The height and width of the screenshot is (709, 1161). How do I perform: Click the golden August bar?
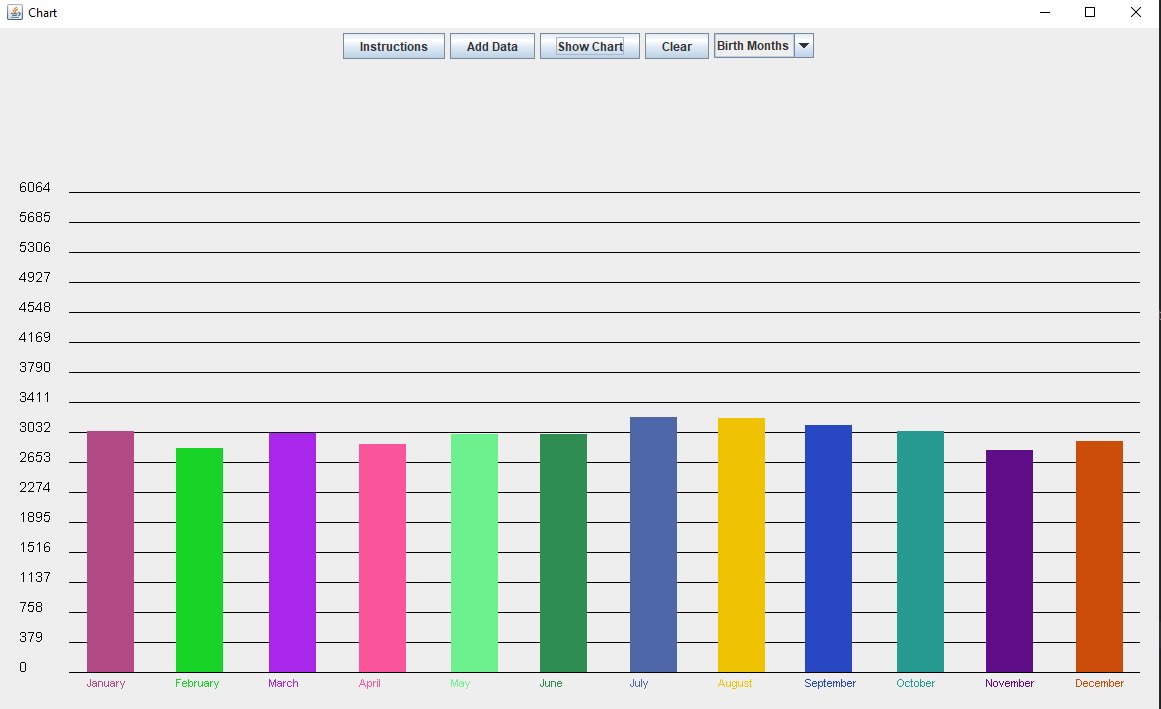740,540
